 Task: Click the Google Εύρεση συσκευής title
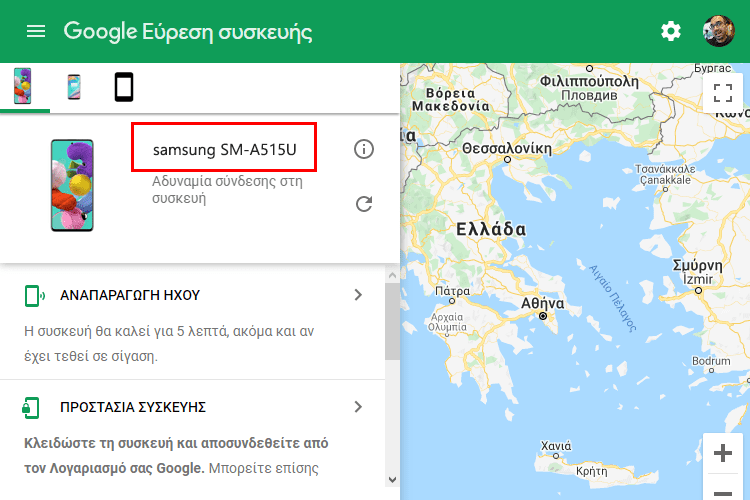(188, 32)
